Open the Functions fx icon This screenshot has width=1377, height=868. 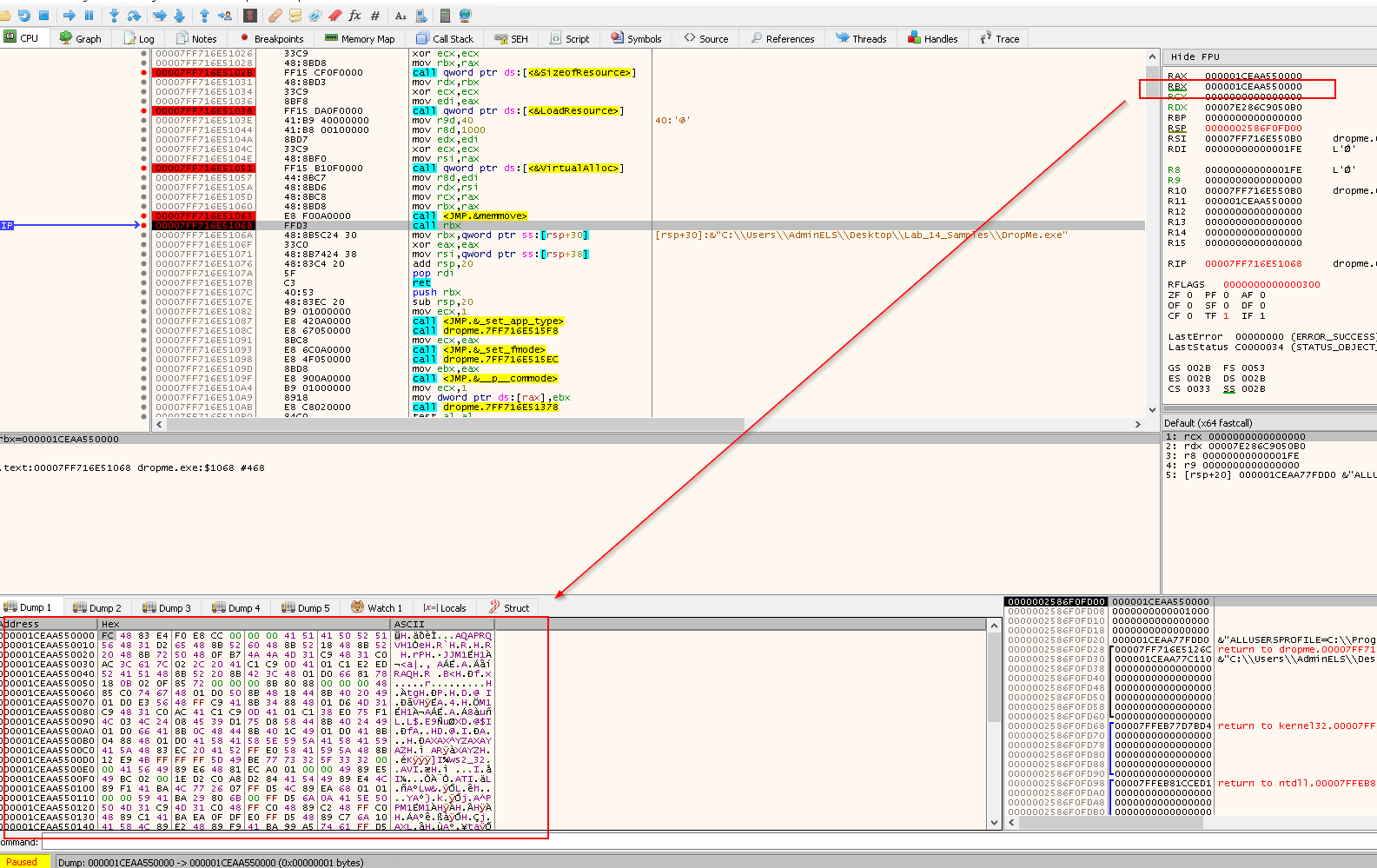(354, 16)
